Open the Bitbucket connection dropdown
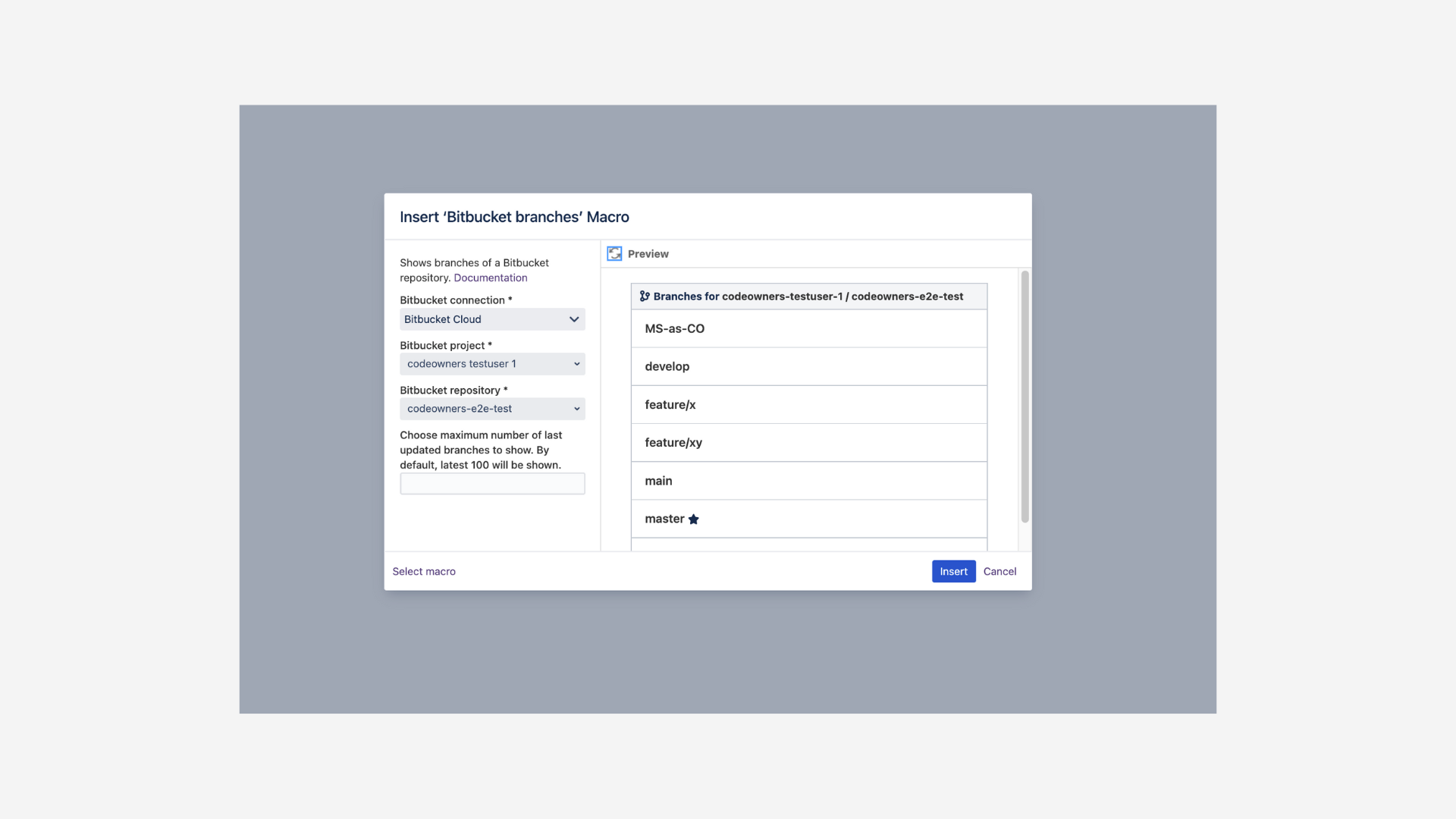 click(491, 319)
